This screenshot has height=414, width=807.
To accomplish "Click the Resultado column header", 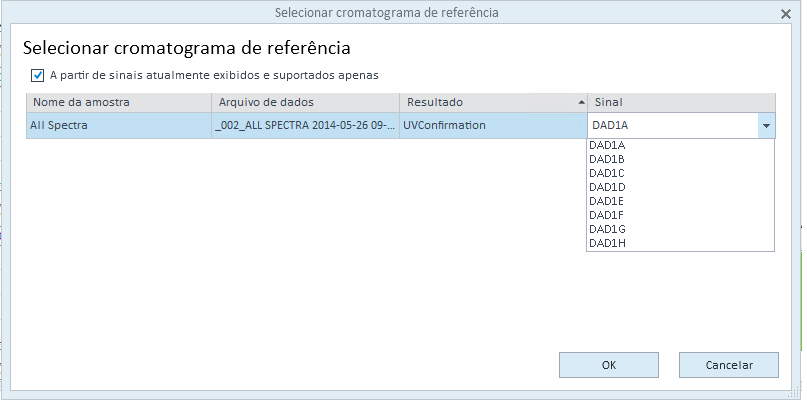I will 494,102.
